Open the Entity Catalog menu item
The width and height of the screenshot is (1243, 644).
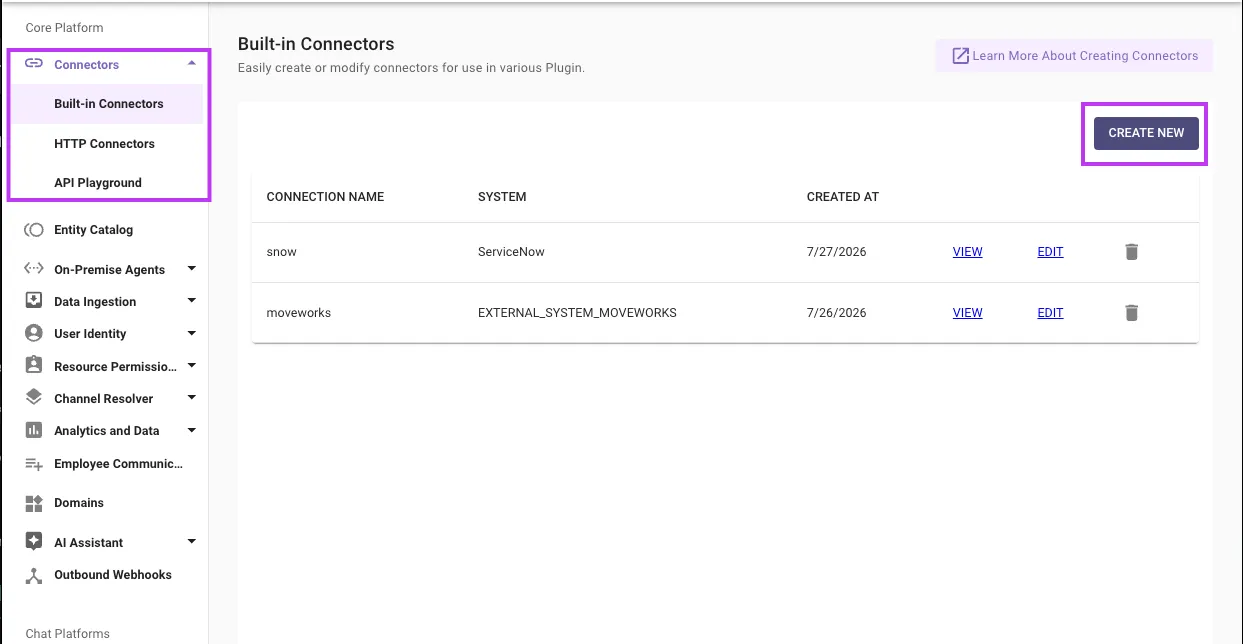[x=93, y=230]
